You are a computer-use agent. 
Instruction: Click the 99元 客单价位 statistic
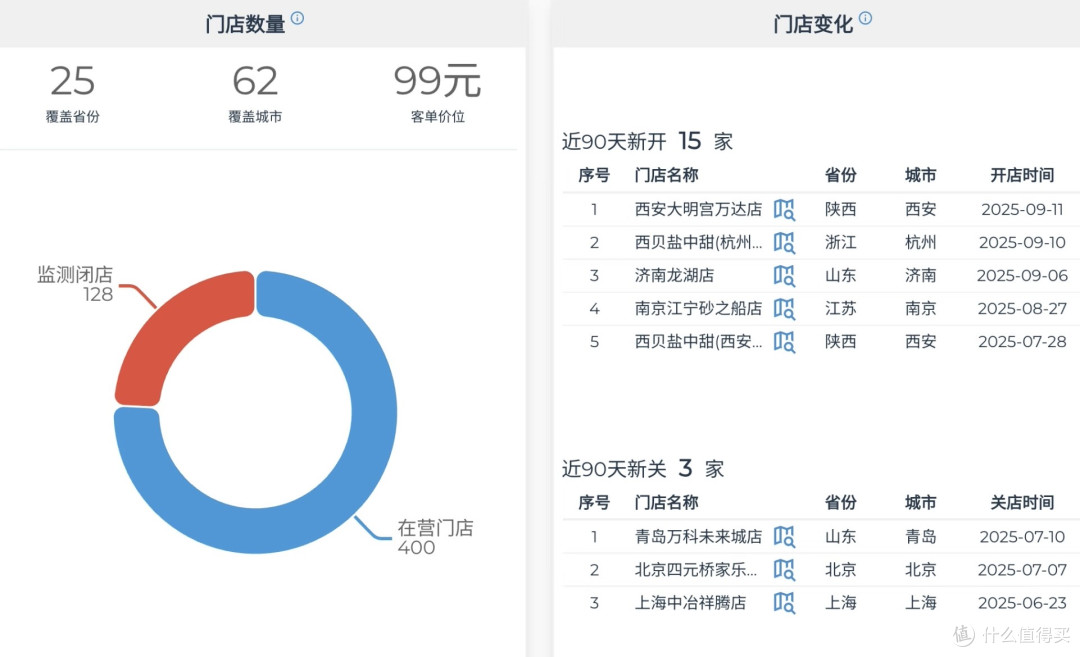(437, 93)
